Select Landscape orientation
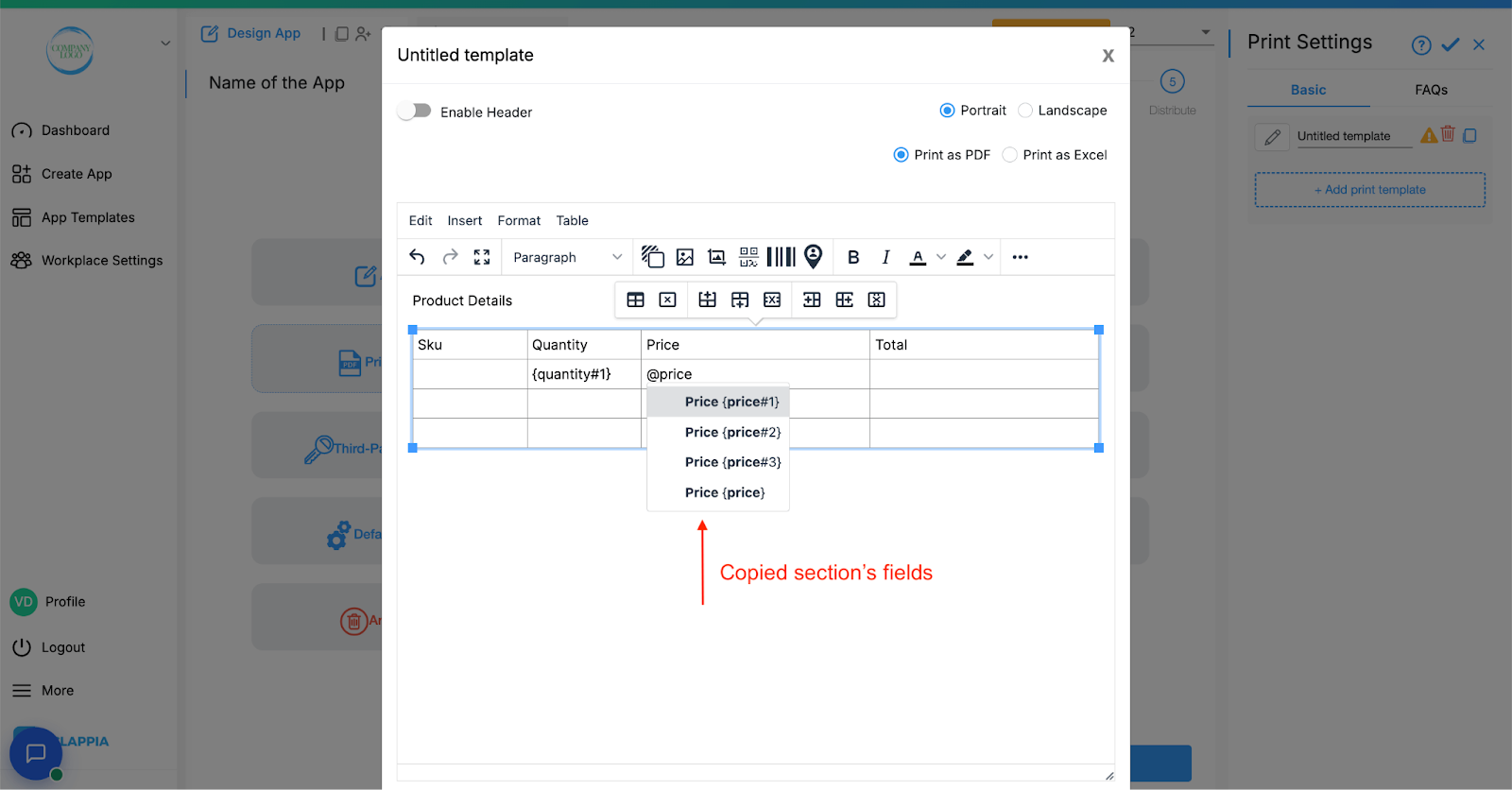The height and width of the screenshot is (790, 1512). [1025, 111]
